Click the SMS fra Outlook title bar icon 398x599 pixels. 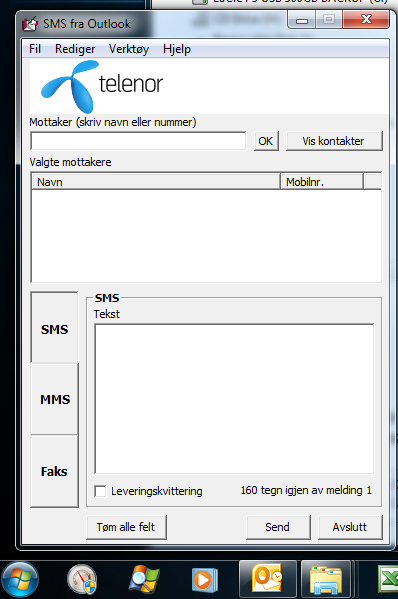pyautogui.click(x=30, y=24)
